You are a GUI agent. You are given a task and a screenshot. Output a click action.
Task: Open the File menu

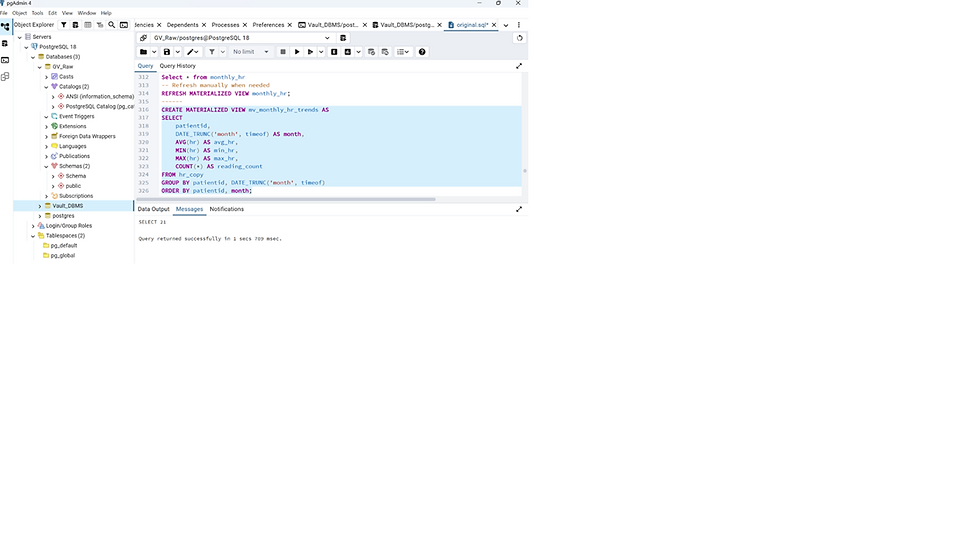click(x=4, y=12)
